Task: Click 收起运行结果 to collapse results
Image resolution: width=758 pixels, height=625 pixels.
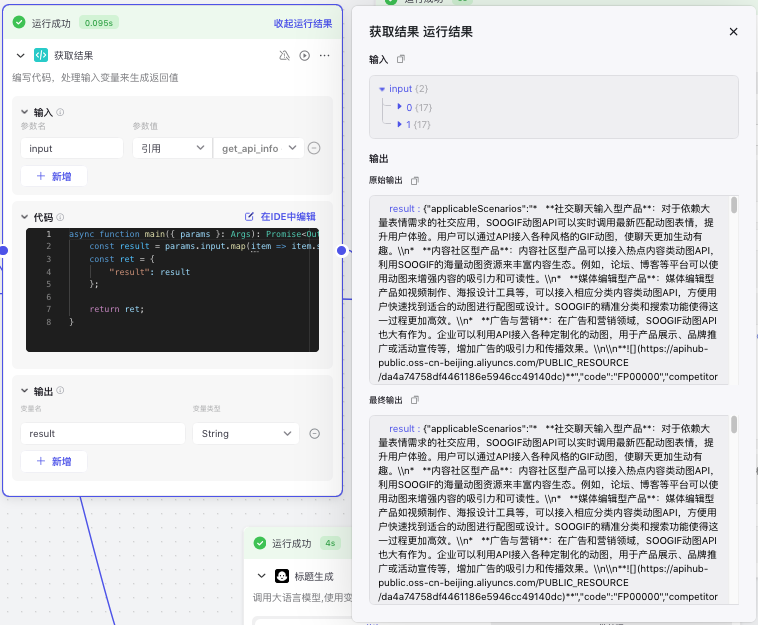Action: (303, 23)
